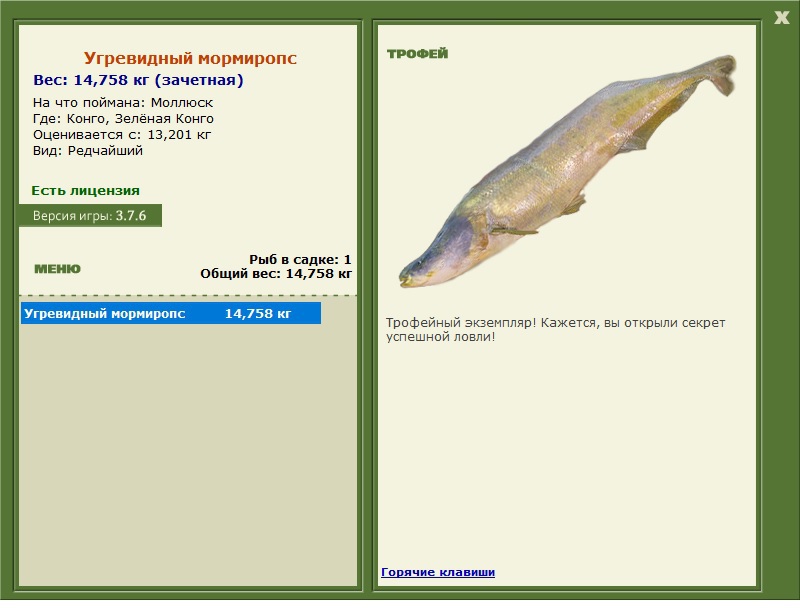800x614 pixels.
Task: Click the fish name heading Угревидный мормиропс
Action: (190, 58)
